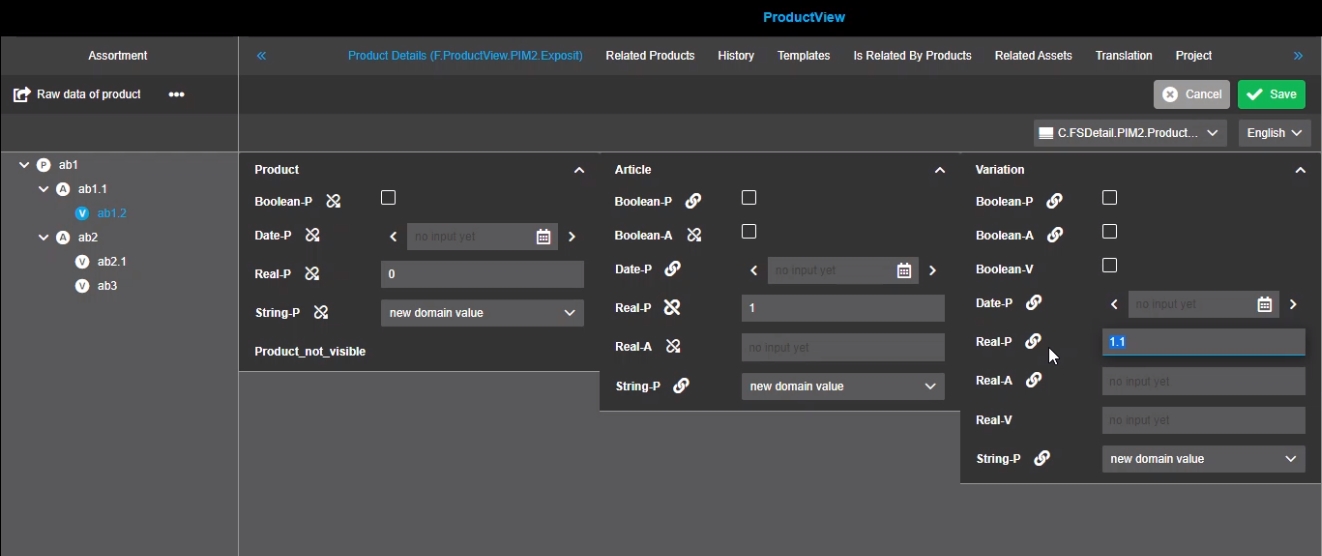Click the link icon next to Article Real-P
This screenshot has height=556, width=1322.
pos(672,308)
